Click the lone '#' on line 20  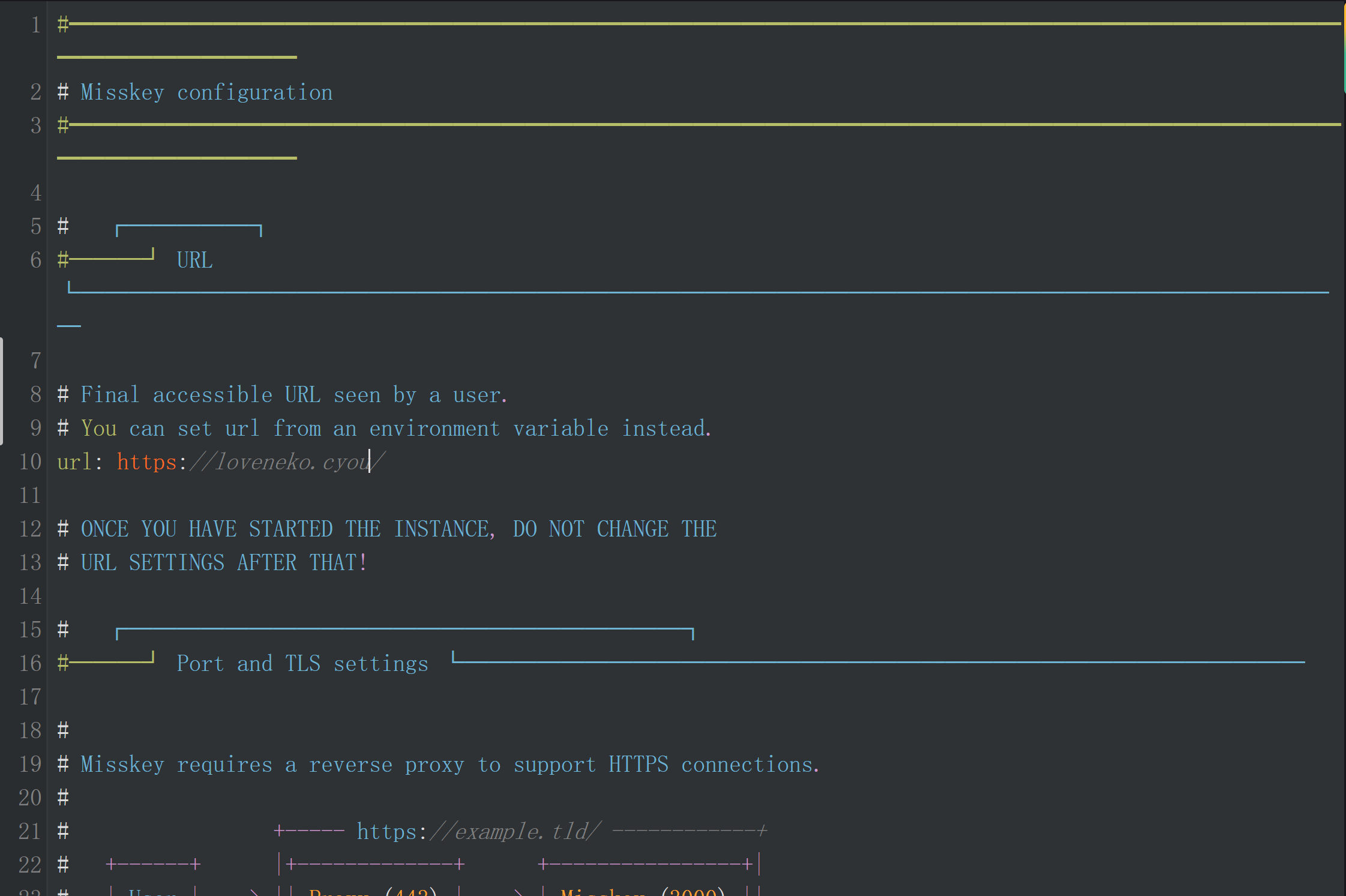[x=63, y=798]
